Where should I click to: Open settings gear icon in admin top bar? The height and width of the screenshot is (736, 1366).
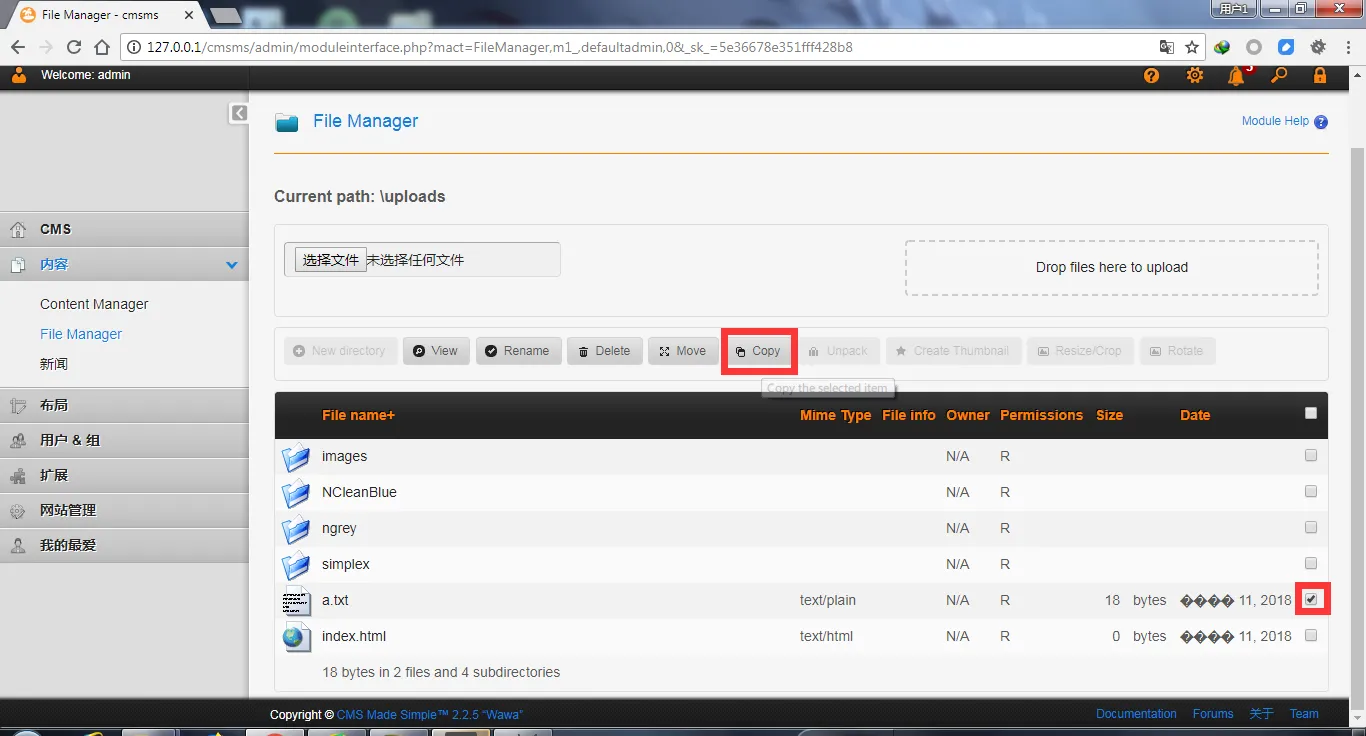coord(1194,76)
